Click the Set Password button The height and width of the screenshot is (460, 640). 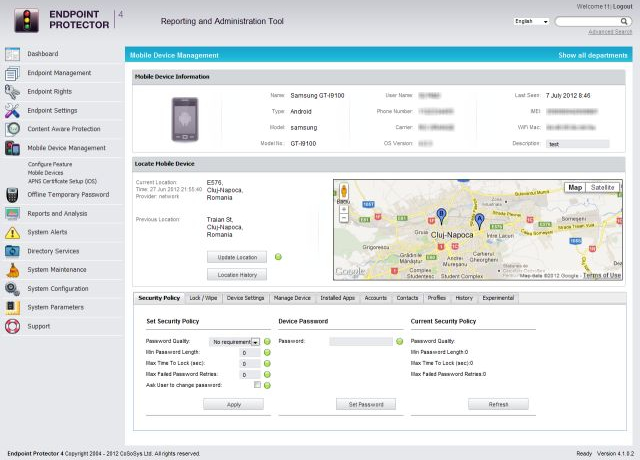pyautogui.click(x=366, y=404)
